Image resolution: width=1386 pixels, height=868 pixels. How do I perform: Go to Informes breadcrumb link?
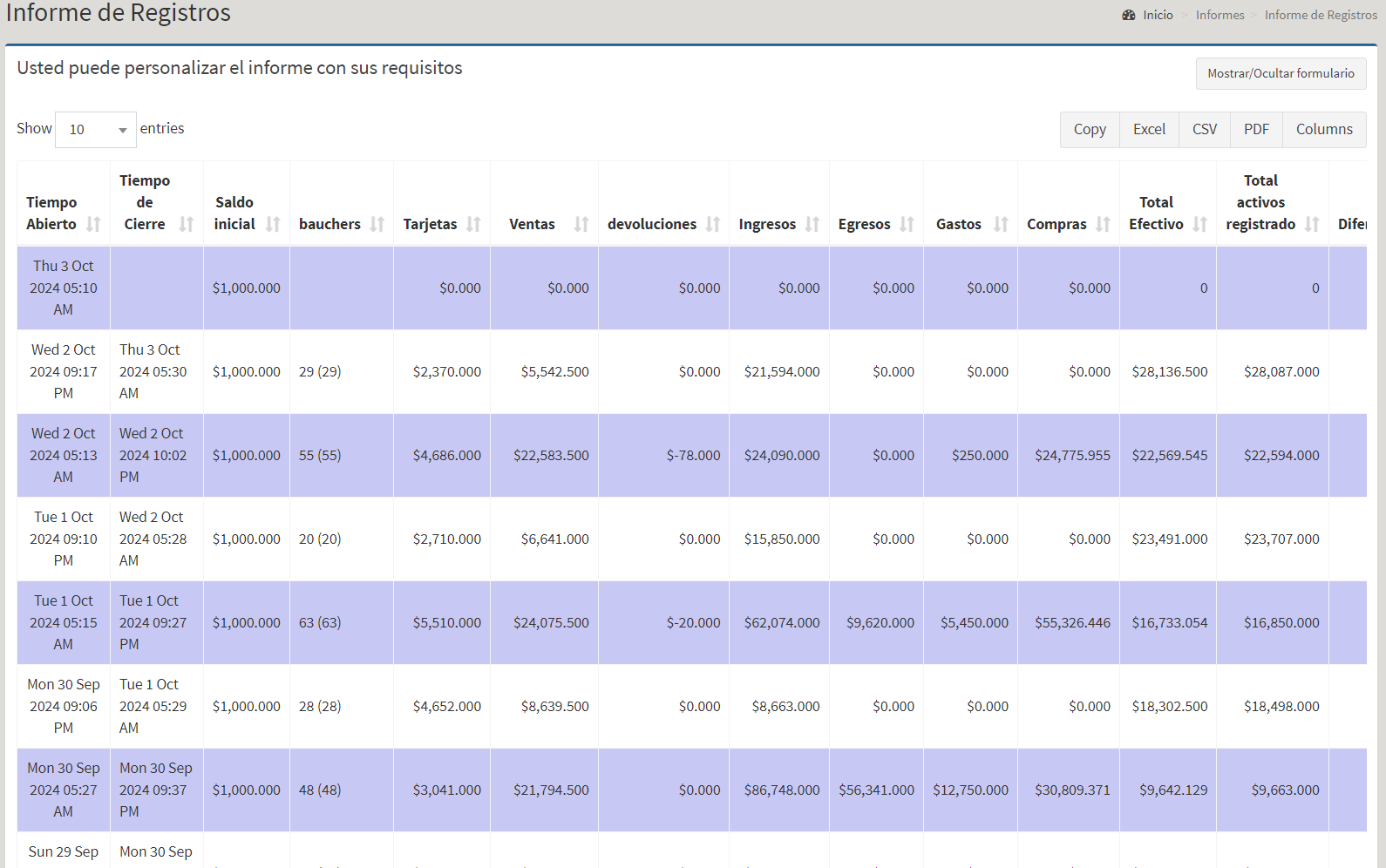(1220, 15)
